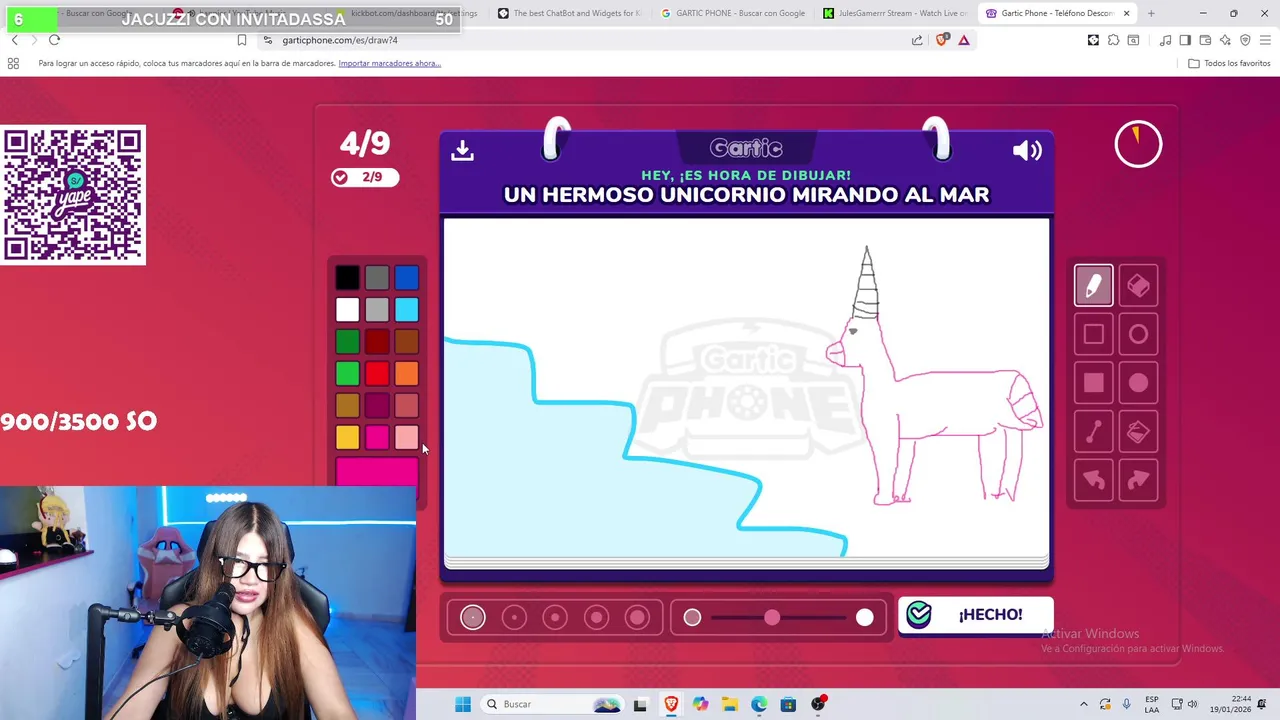Open the Windows Start menu

click(x=462, y=704)
